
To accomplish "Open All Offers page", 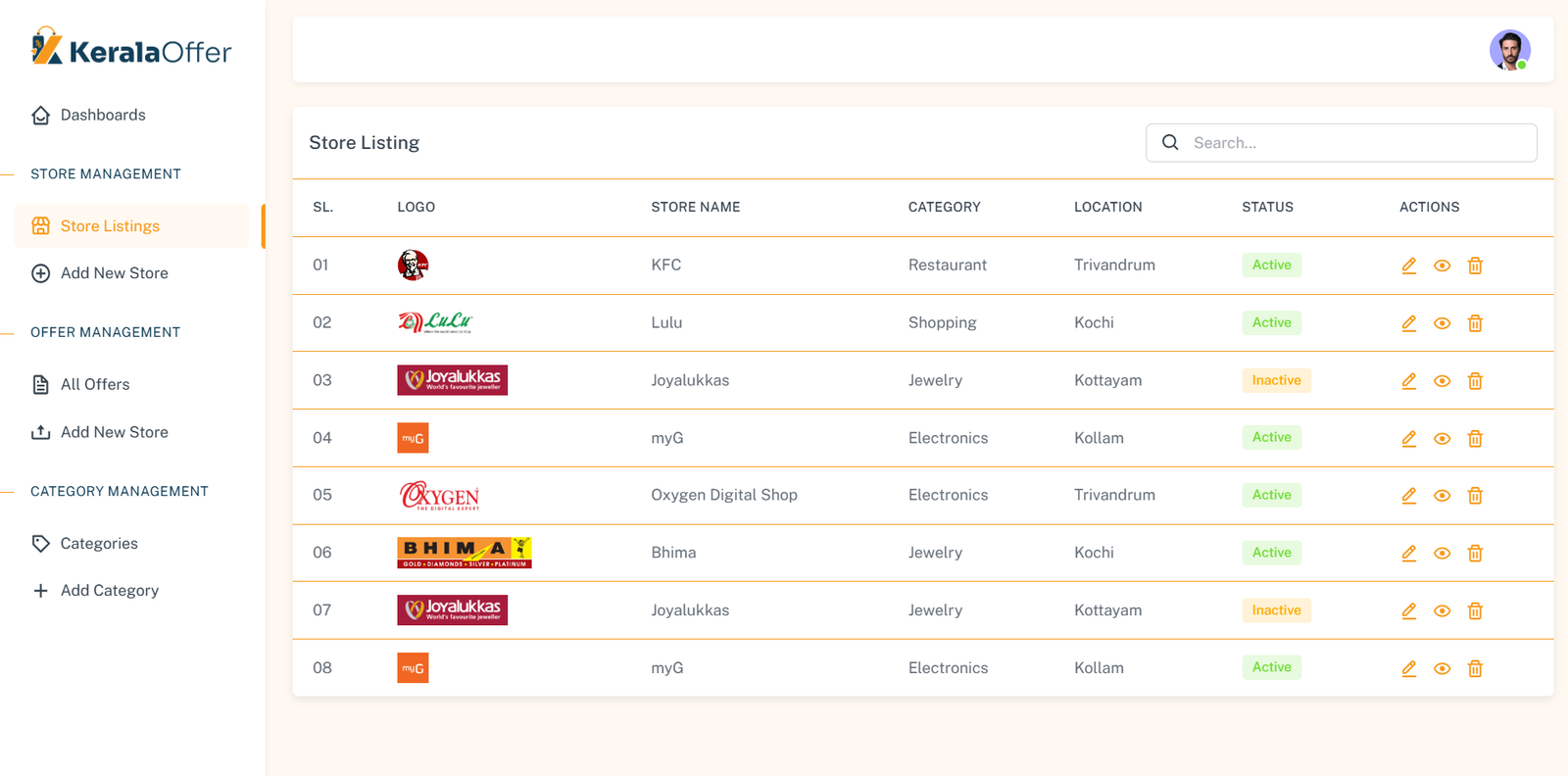I will (94, 384).
